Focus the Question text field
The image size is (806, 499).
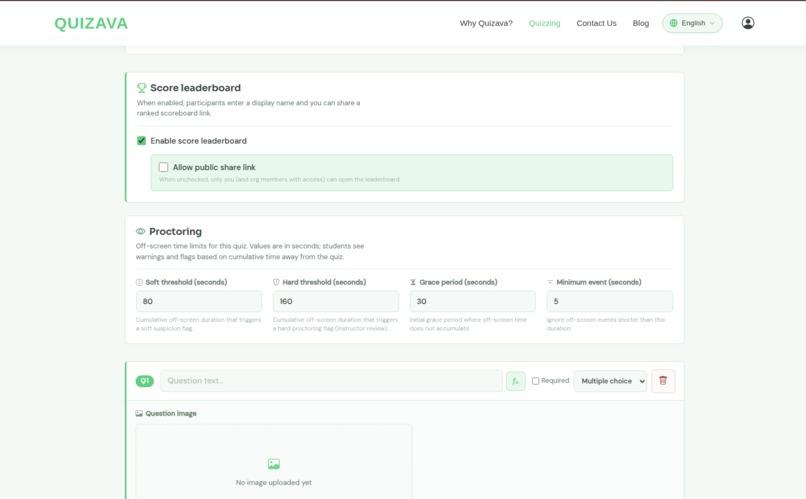tap(332, 381)
